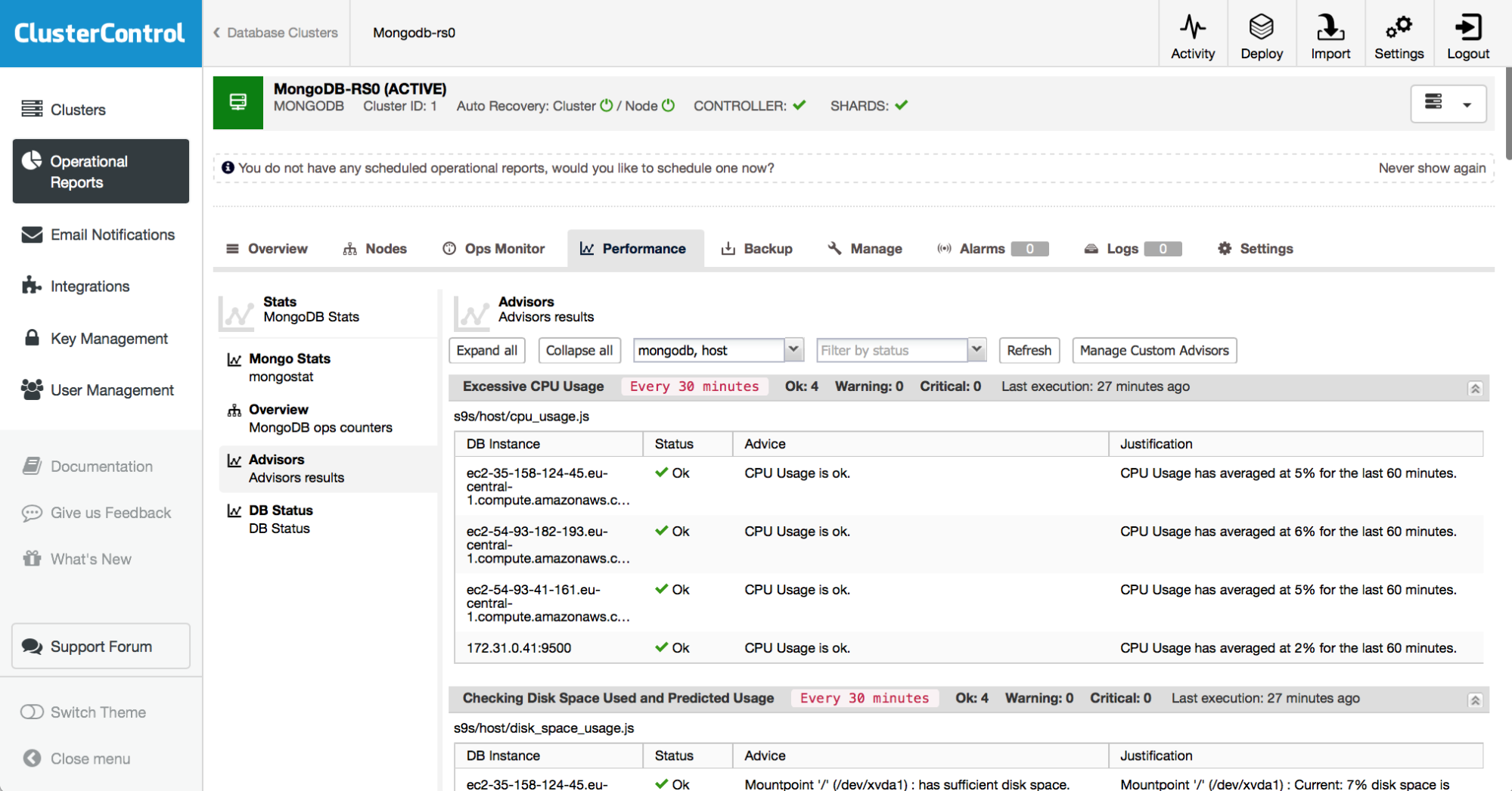Click the ClusterControl logo
Viewport: 1512px width, 791px height.
(x=100, y=33)
